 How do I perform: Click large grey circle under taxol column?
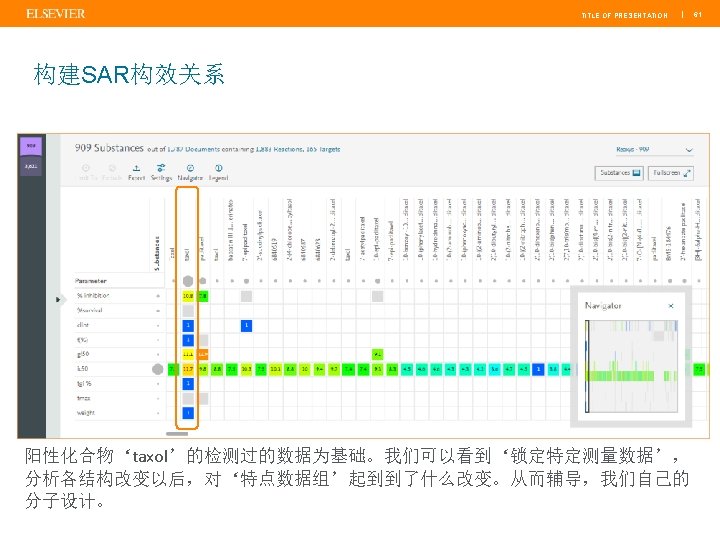tap(188, 281)
